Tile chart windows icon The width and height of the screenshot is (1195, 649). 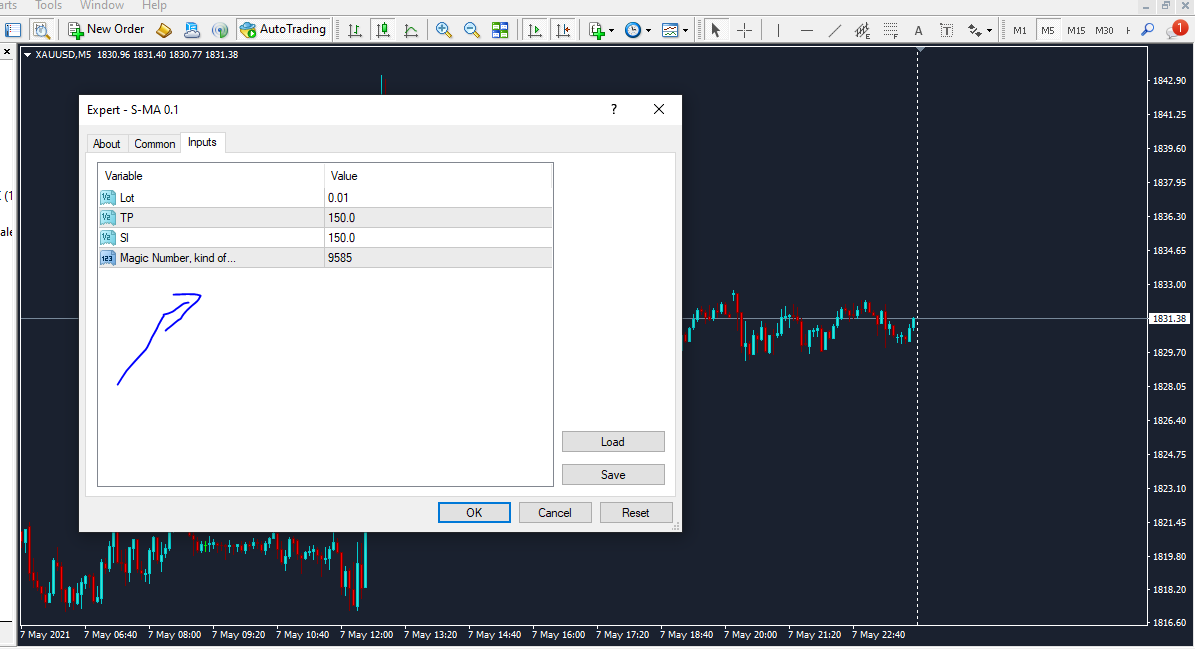point(500,30)
